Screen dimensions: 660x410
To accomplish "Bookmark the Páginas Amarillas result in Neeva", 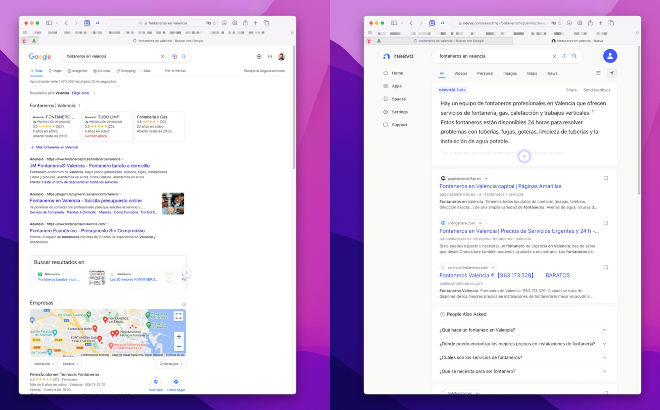I will point(606,178).
